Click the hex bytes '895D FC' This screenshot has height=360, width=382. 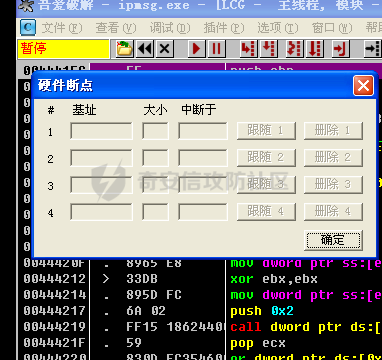click(154, 295)
